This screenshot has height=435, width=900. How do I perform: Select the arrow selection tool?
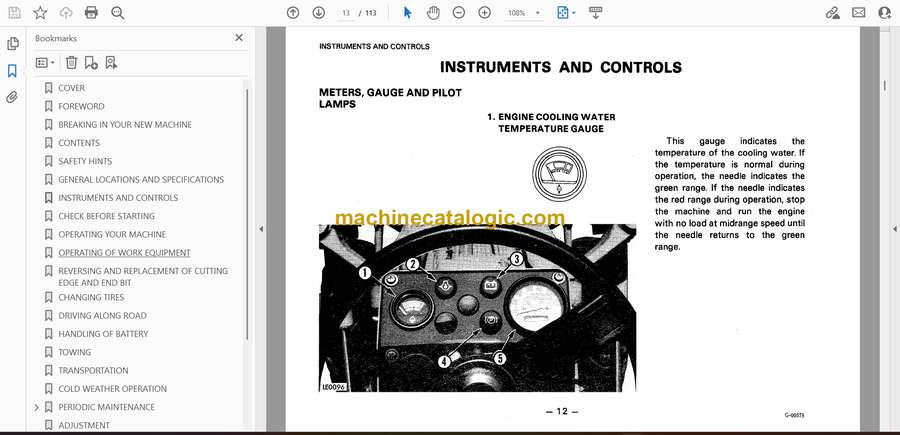408,13
